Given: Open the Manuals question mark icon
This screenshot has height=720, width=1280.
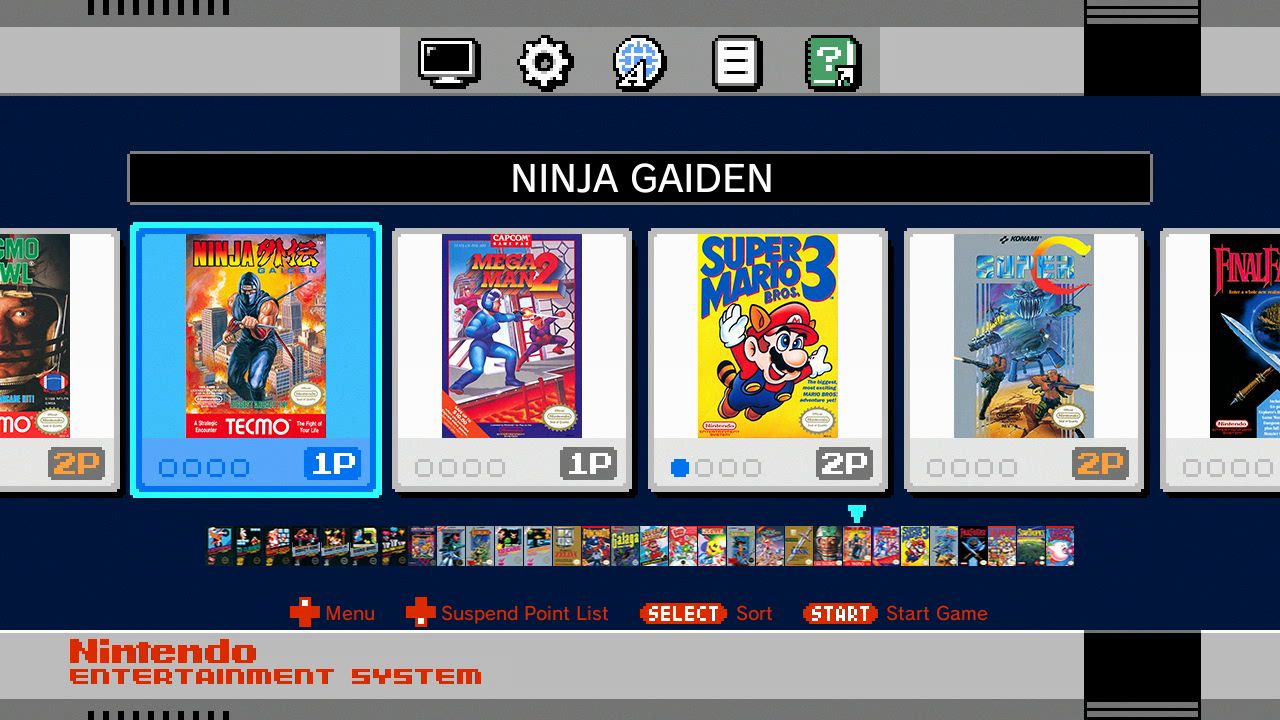Looking at the screenshot, I should [x=833, y=63].
